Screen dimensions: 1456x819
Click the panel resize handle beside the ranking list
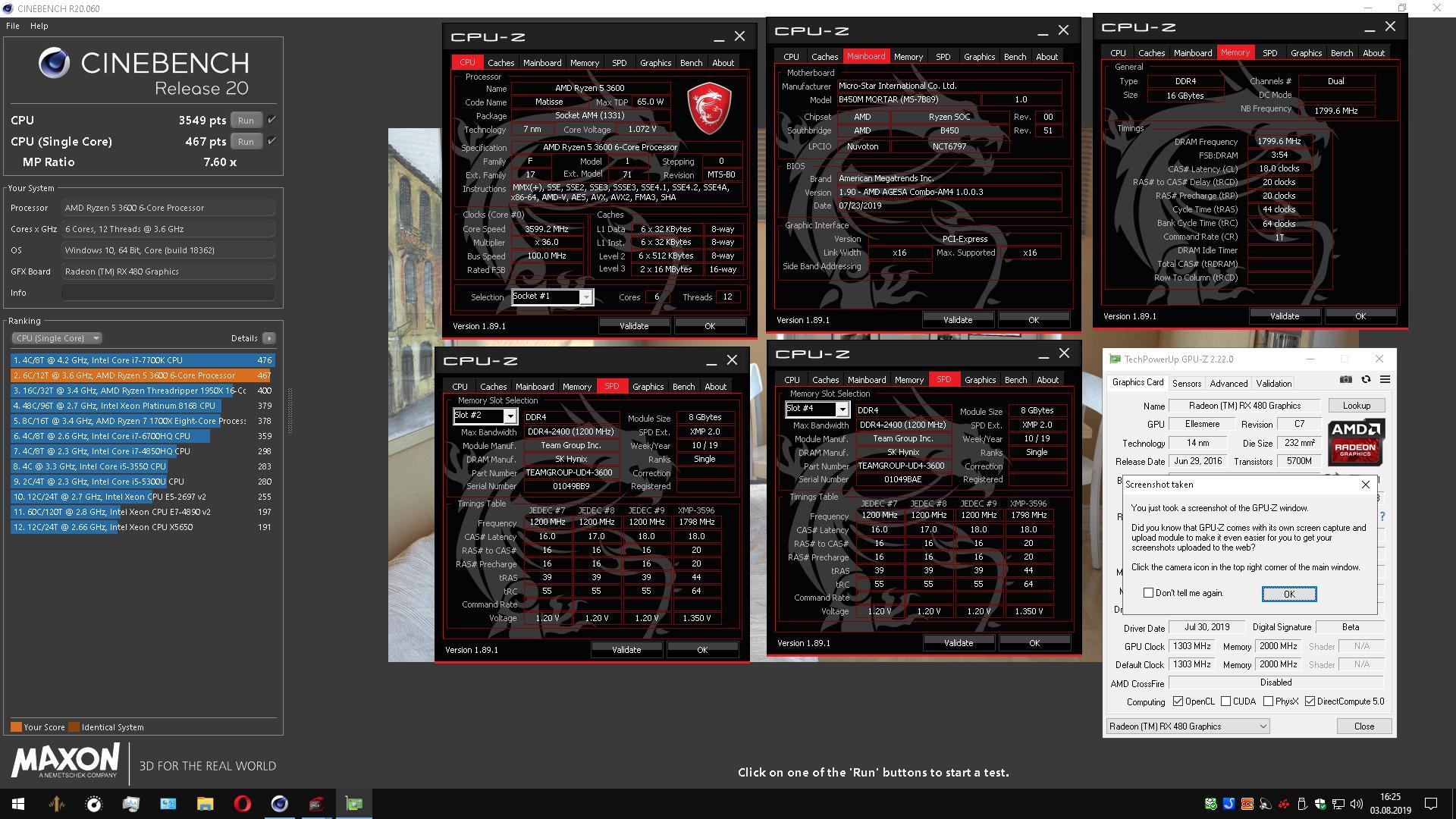pyautogui.click(x=289, y=410)
